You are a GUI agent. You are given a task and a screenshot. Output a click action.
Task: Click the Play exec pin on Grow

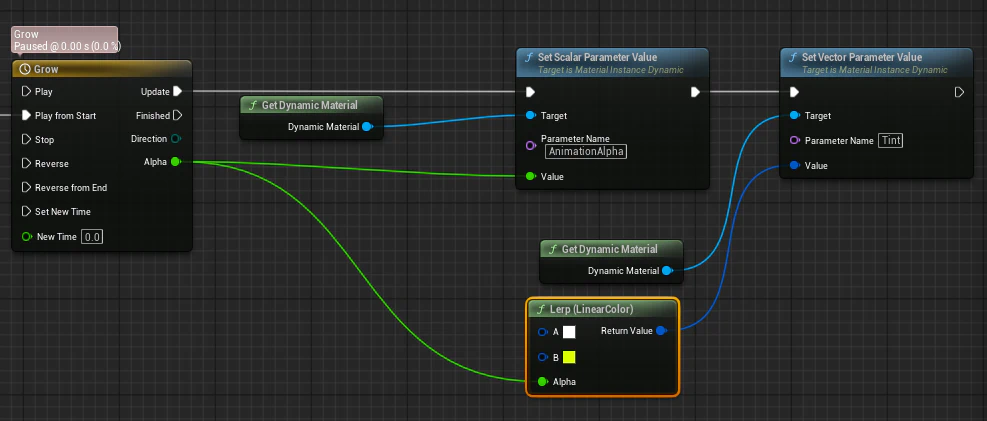coord(26,92)
